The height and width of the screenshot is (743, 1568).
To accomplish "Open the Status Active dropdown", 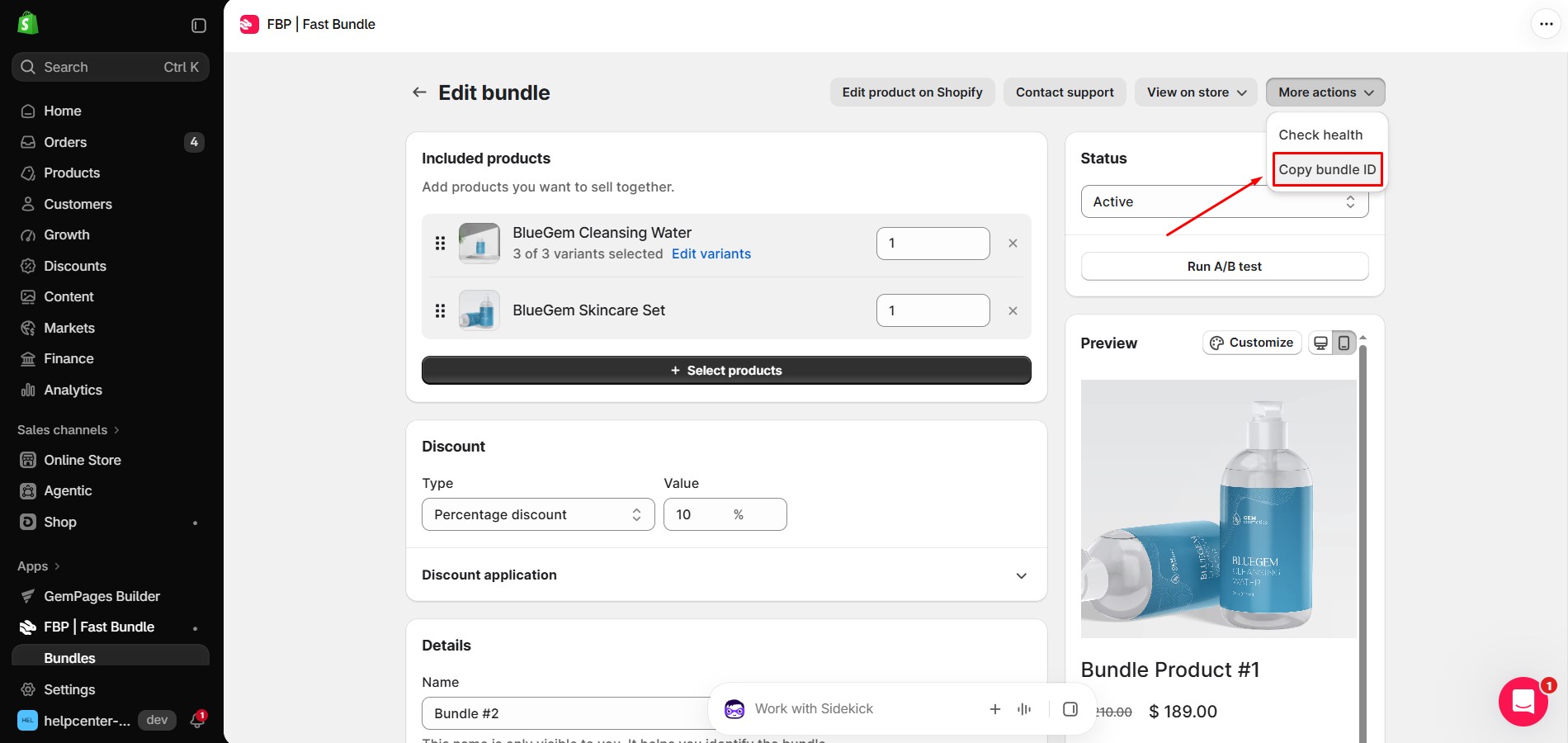I will click(x=1225, y=201).
